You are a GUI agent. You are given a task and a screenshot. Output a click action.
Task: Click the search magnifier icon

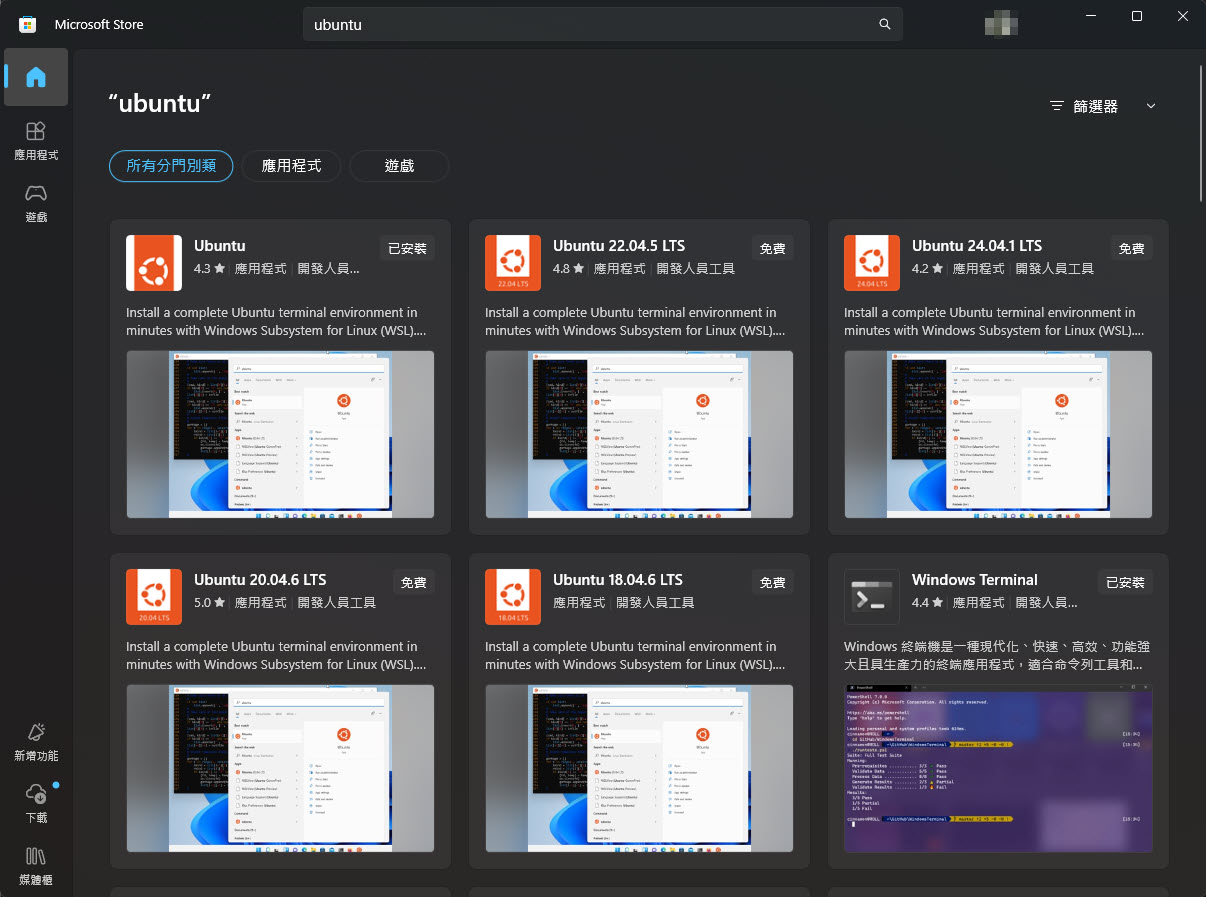click(884, 24)
